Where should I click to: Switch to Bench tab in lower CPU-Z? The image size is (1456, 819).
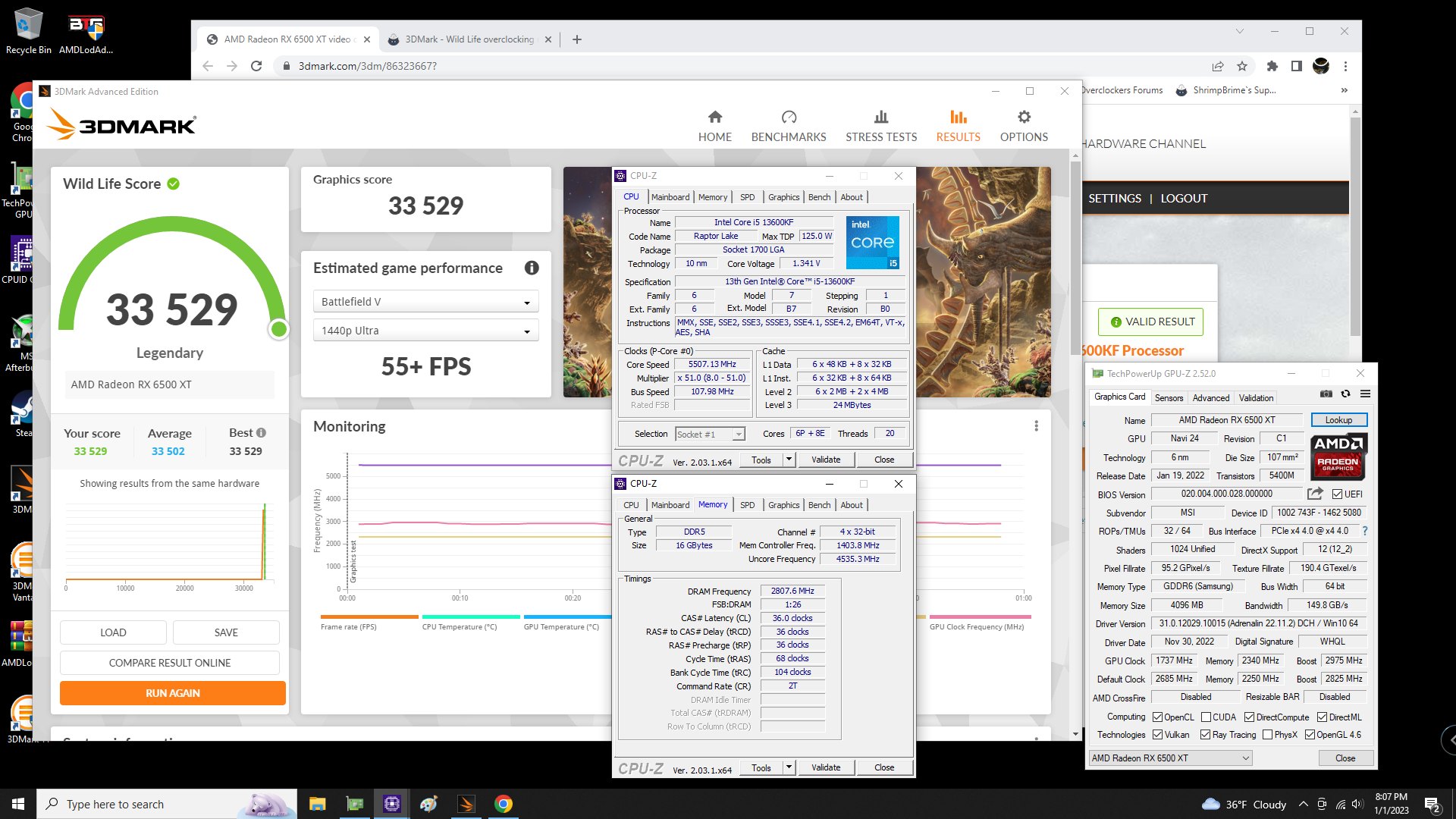[819, 504]
